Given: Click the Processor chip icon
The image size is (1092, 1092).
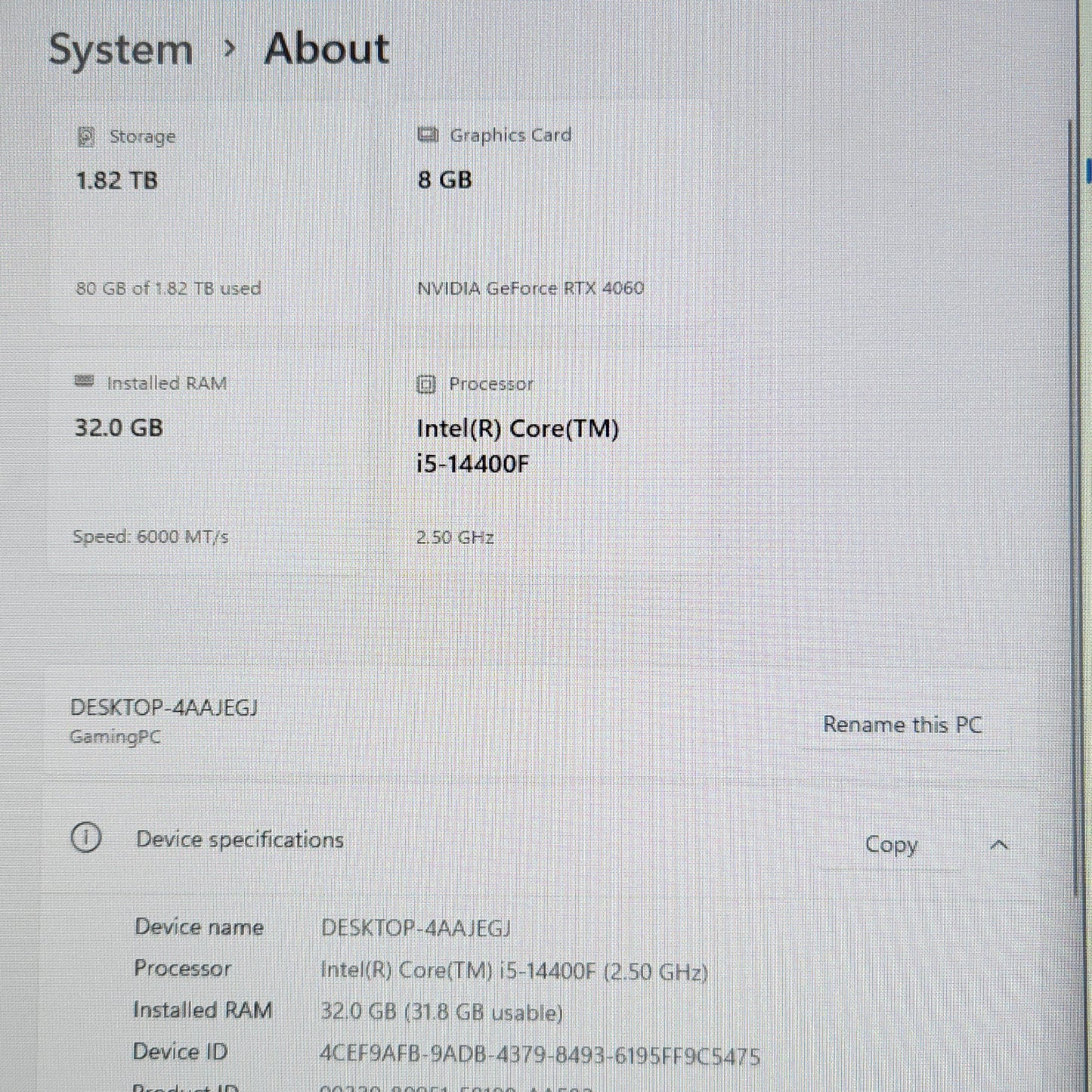Looking at the screenshot, I should pyautogui.click(x=426, y=385).
